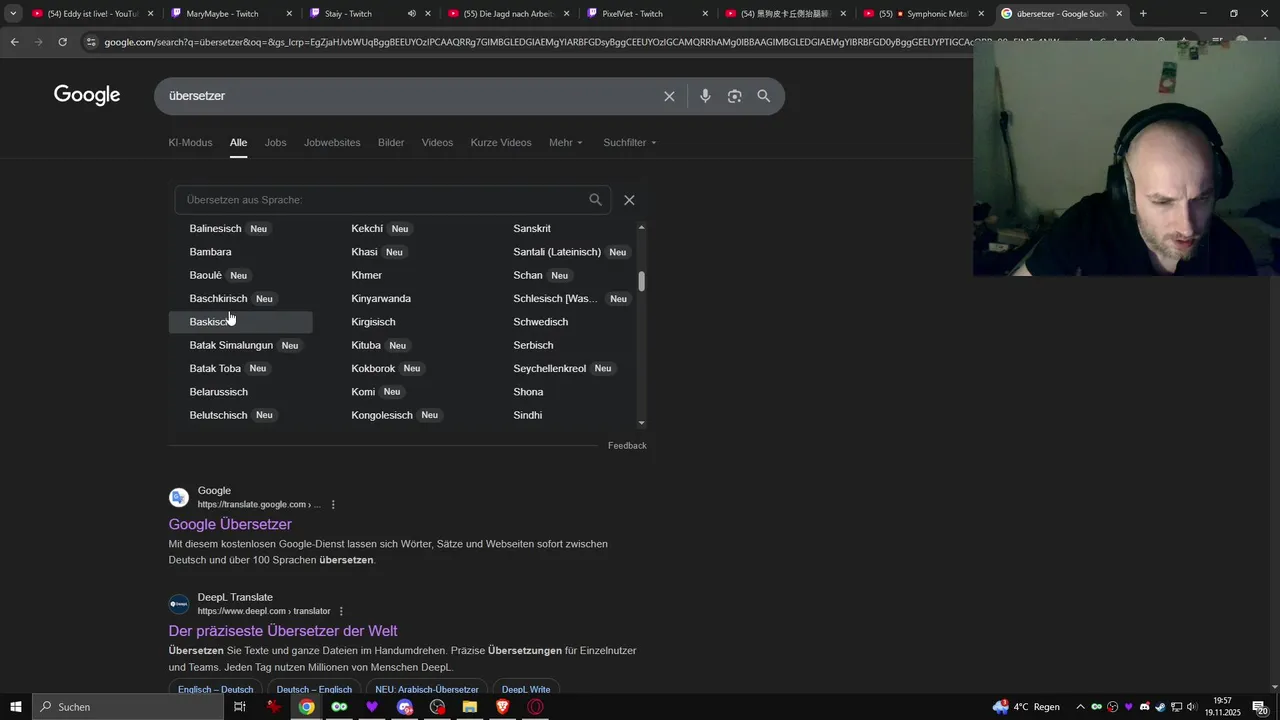Reload the page
1280x720 pixels.
(62, 42)
